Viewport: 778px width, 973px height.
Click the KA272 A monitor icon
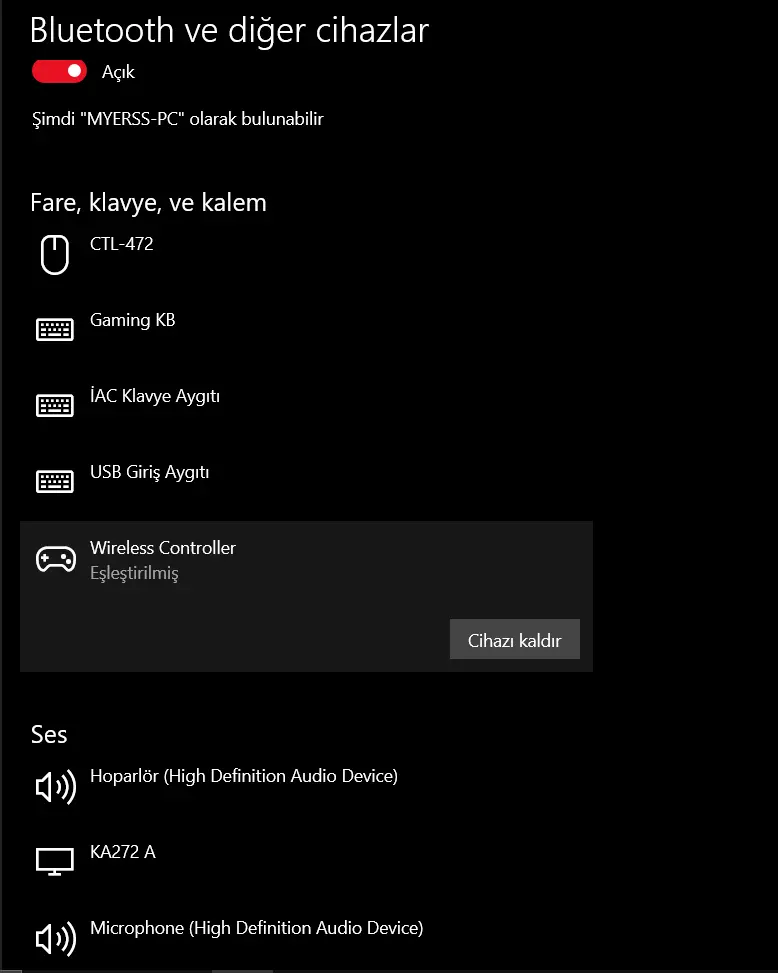55,861
